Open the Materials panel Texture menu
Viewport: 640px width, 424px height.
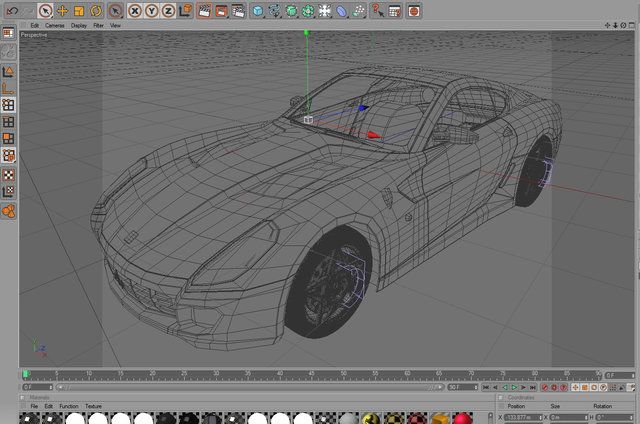93,406
